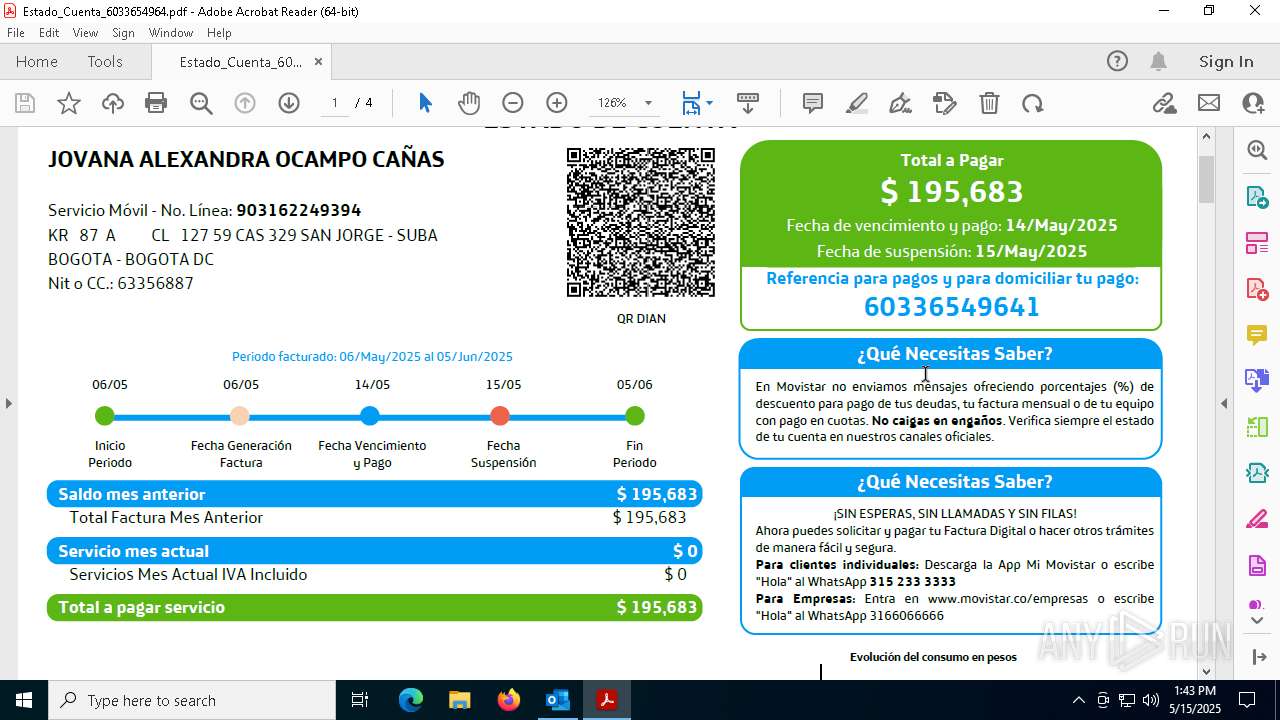Click the vertical scrollbar thumb
This screenshot has height=720, width=1280.
pos(1206,180)
